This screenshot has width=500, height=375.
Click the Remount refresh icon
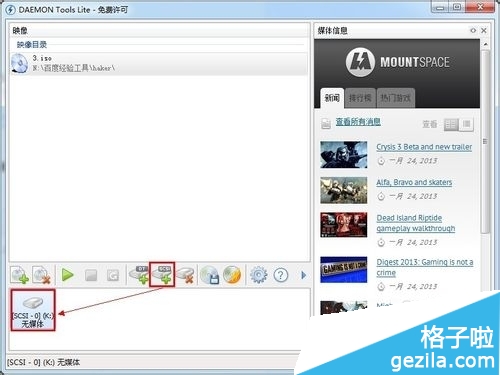click(113, 275)
